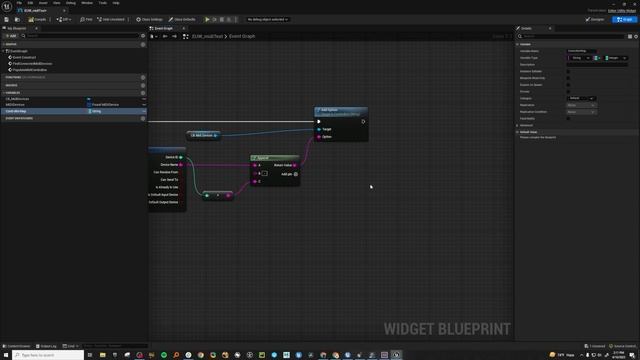The image size is (640, 360).
Task: Select Event Construct in My Blueprint tree
Action: (x=24, y=58)
